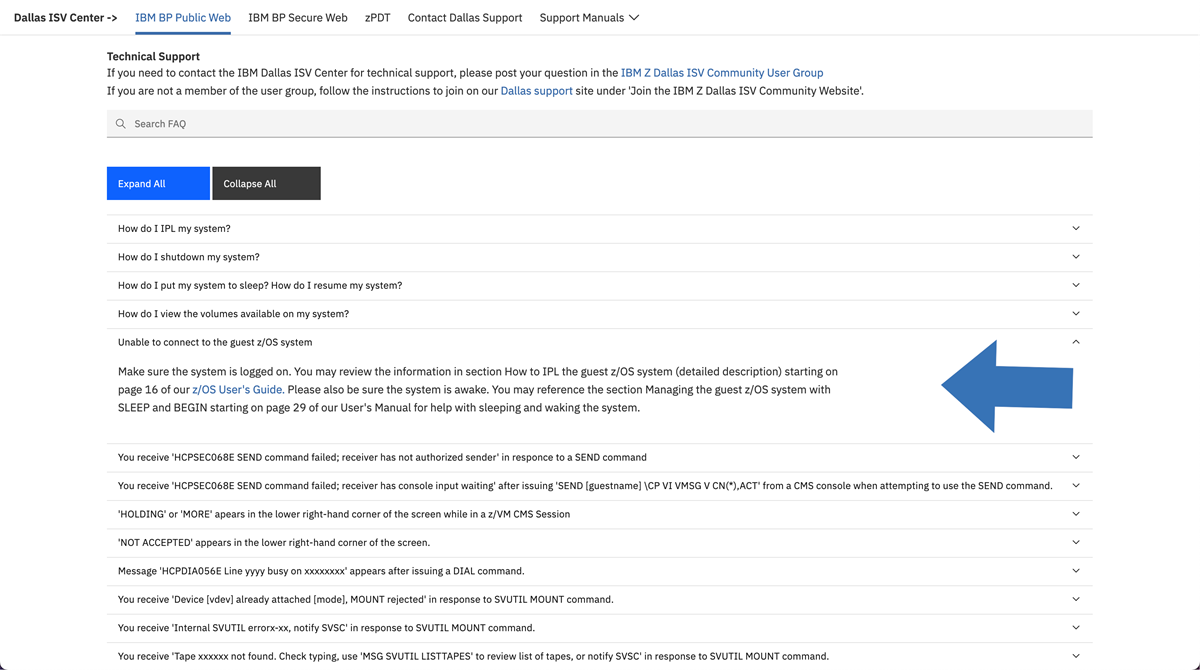This screenshot has height=670, width=1200.
Task: Expand 'How do I IPL my system?' chevron
Action: pos(1076,229)
